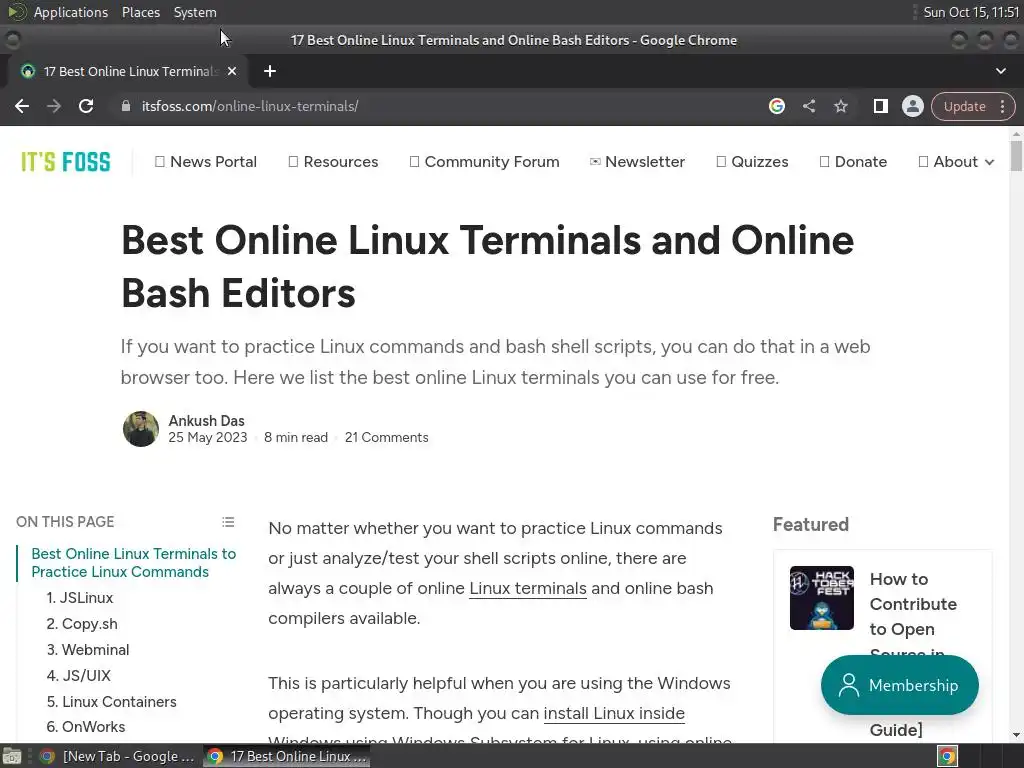Click the 8 min read text
The image size is (1024, 768).
296,438
